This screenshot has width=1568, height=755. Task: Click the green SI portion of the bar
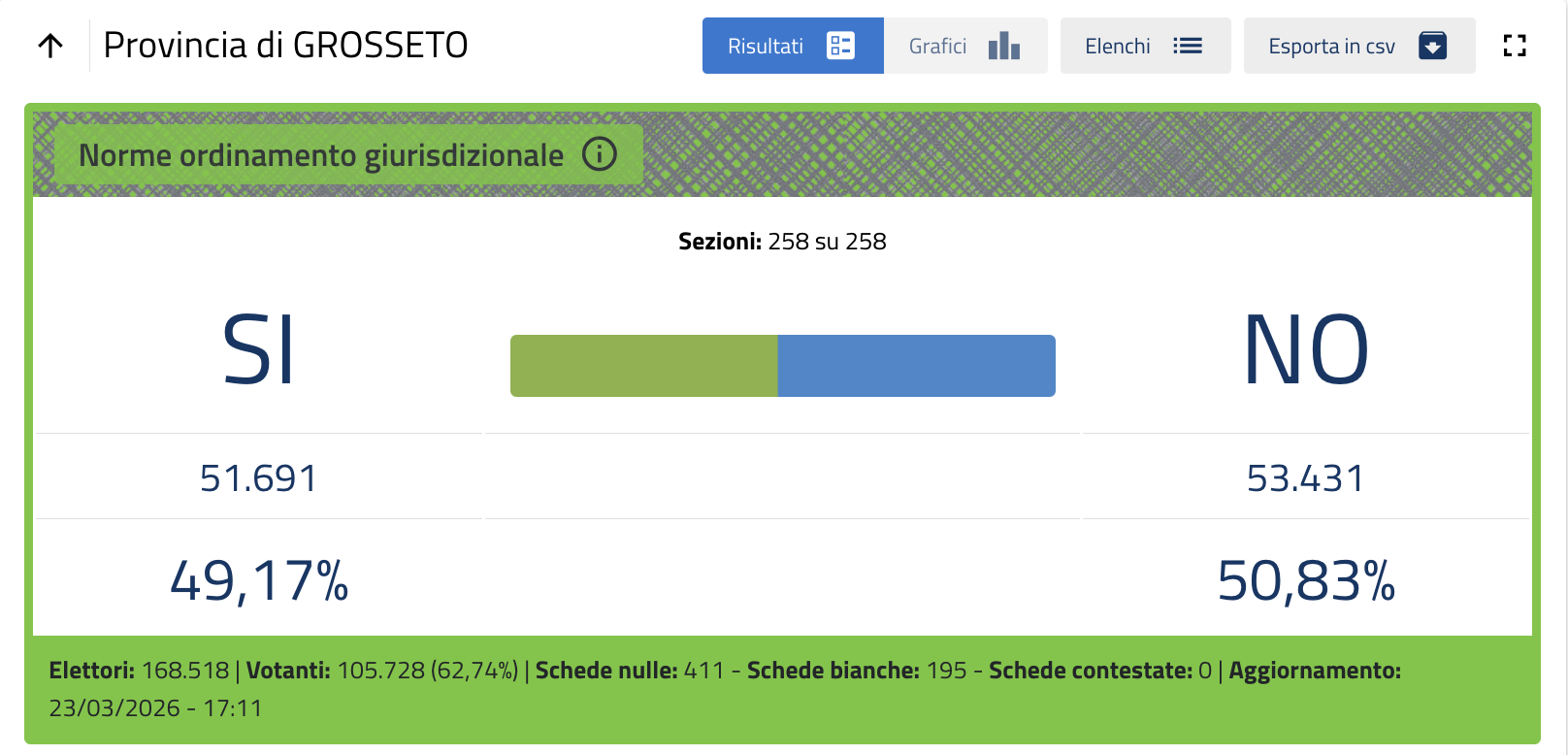pyautogui.click(x=643, y=366)
